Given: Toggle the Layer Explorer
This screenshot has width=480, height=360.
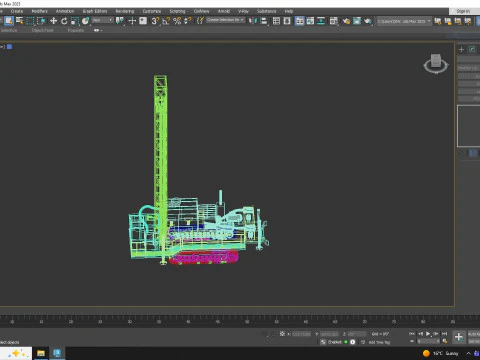Looking at the screenshot, I should (287, 21).
